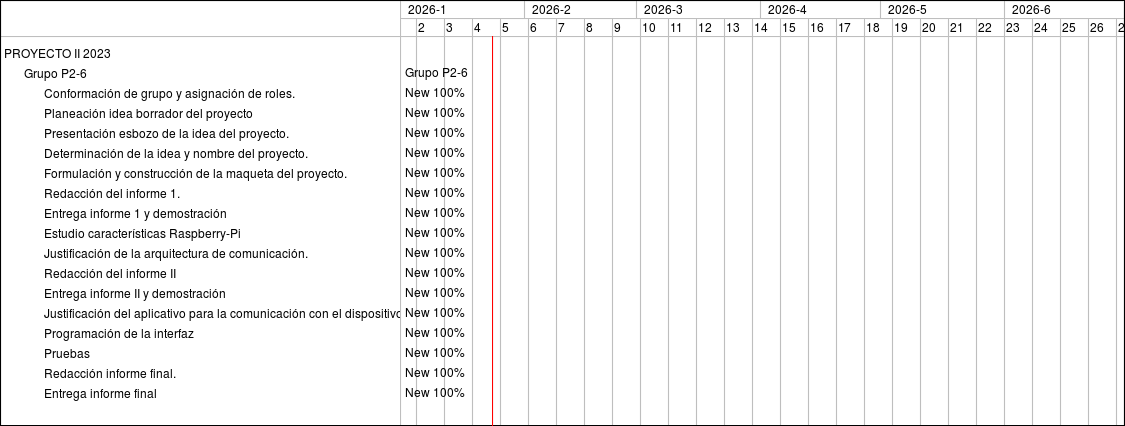1125x426 pixels.
Task: Select week 22 in the timeline header
Action: pos(984,28)
